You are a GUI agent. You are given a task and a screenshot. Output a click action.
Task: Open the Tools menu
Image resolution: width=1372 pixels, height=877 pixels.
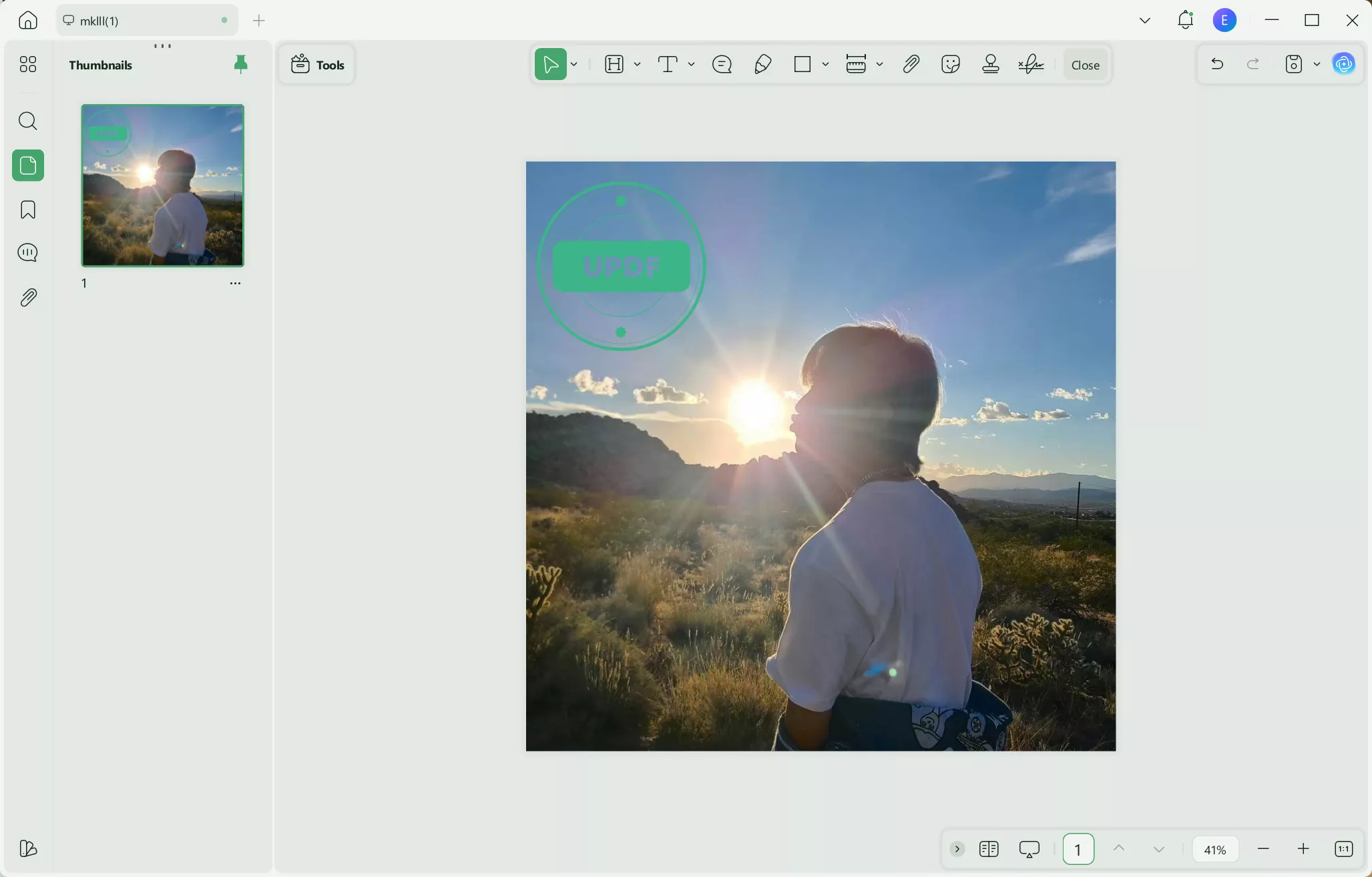(317, 64)
